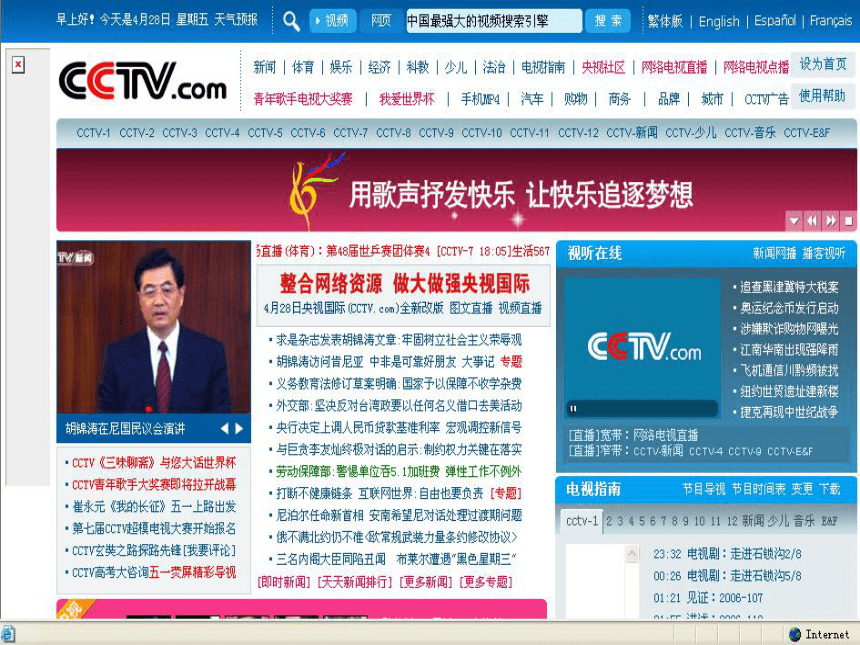Screen dimensions: 860x645
Task: Select CCTV-5 channel link
Action: [x=265, y=133]
